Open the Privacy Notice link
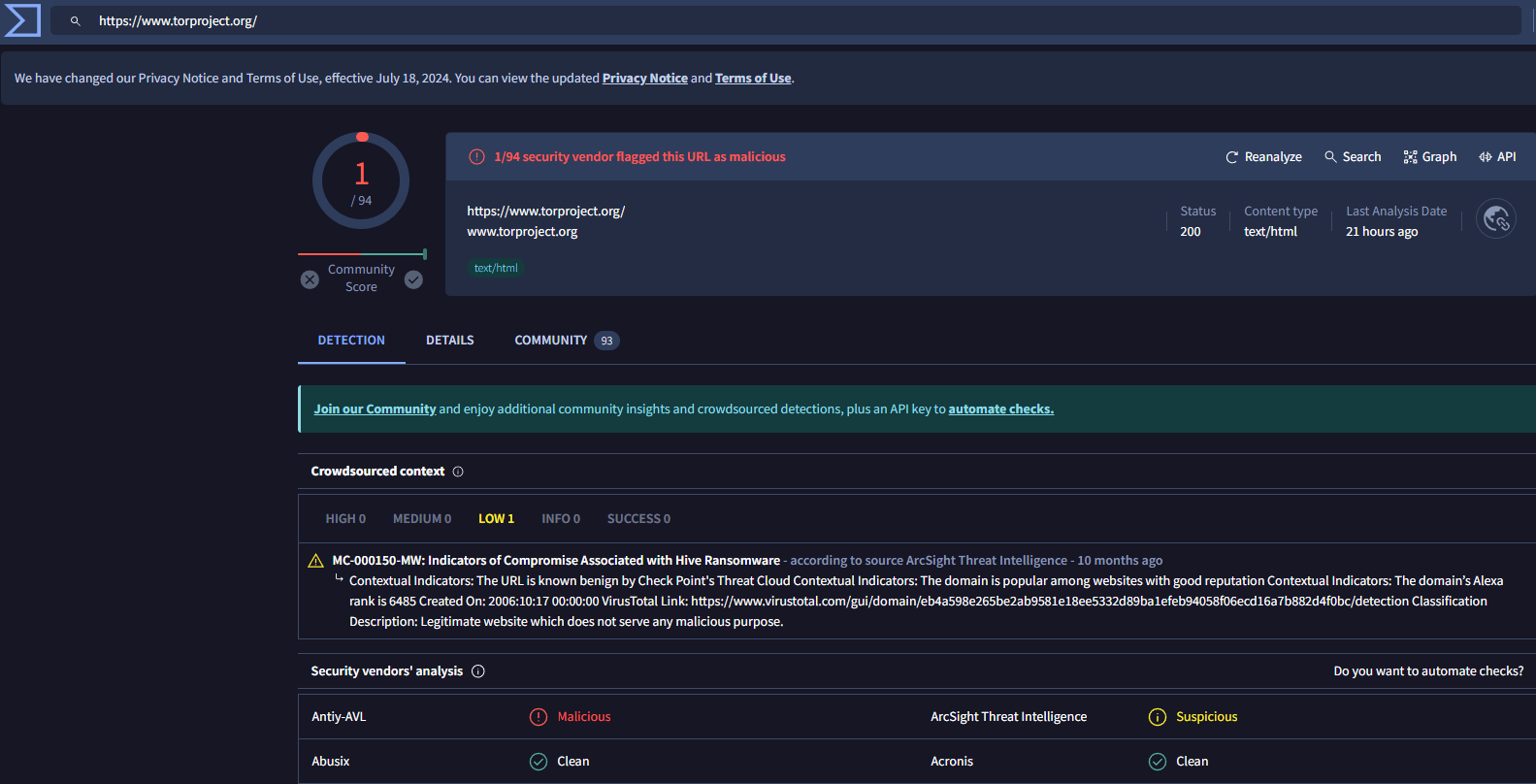This screenshot has height=784, width=1536. (x=645, y=79)
